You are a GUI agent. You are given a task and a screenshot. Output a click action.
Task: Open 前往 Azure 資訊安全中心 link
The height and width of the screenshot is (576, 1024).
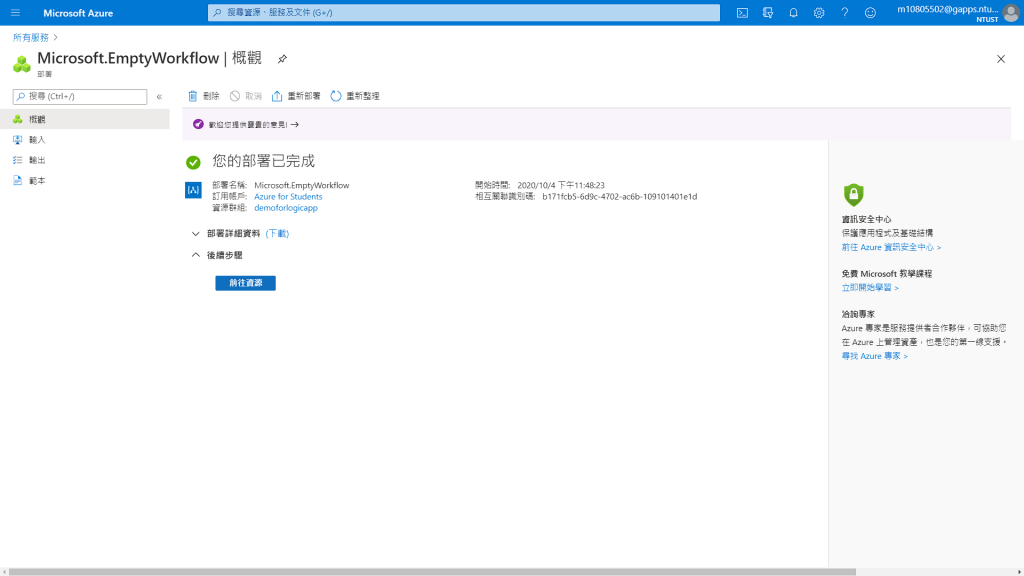tap(891, 248)
